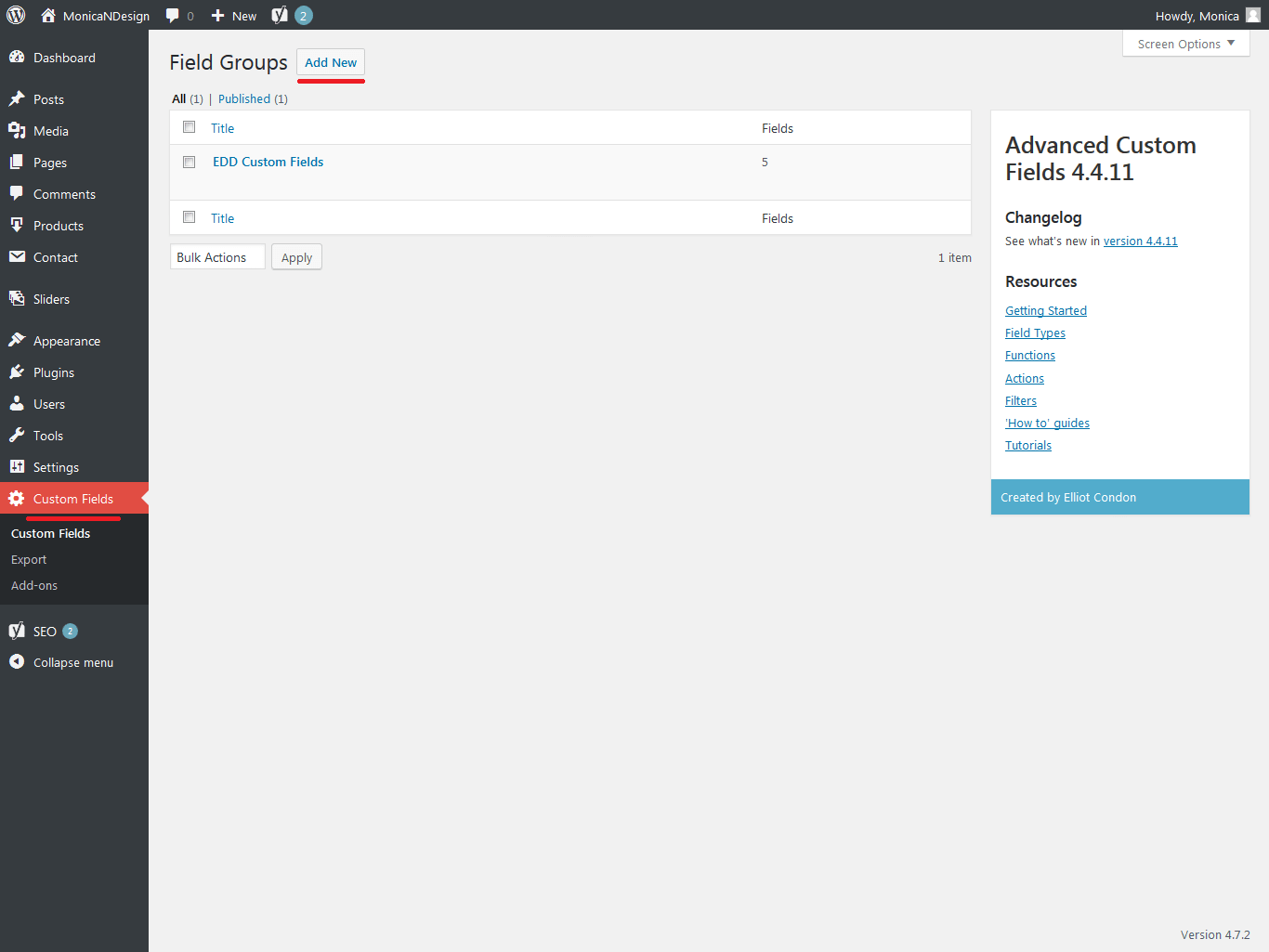Open the Add-ons submenu item
The width and height of the screenshot is (1269, 952).
34,585
